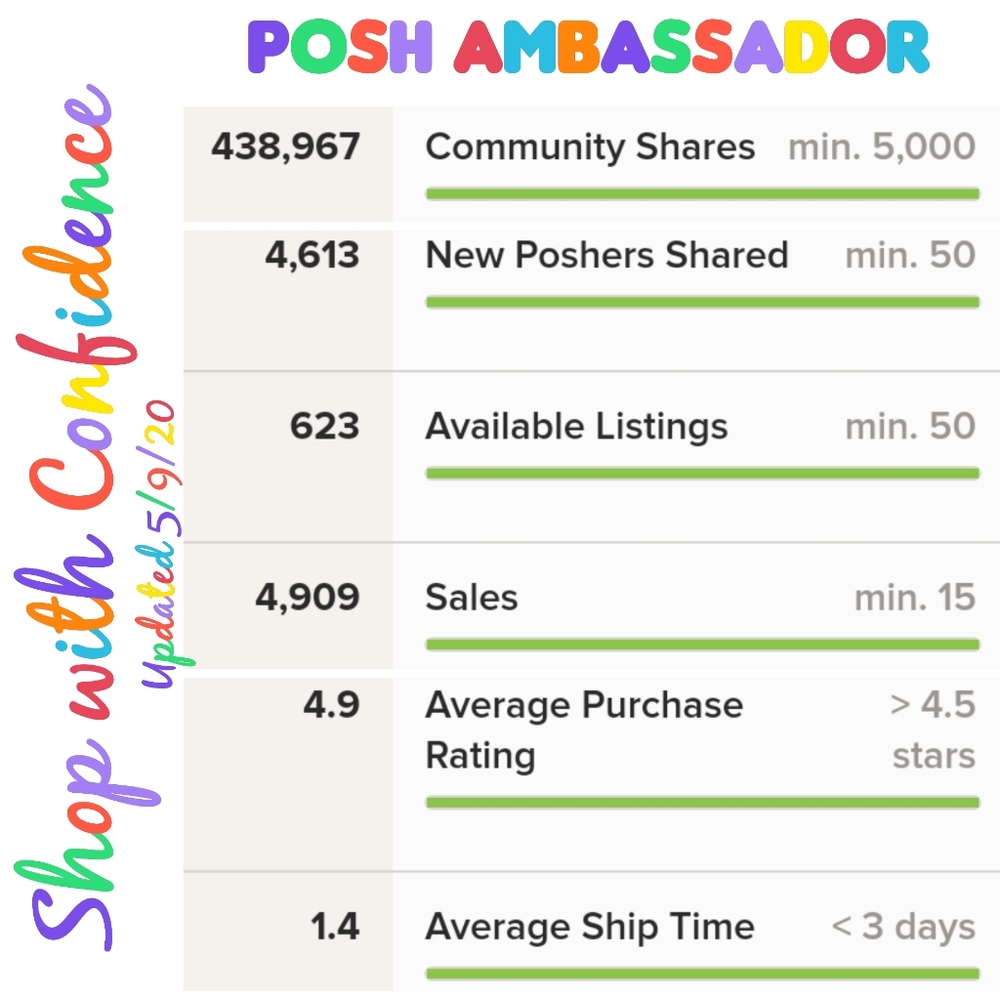Click the 4,909 sales number
The image size is (1000, 1000).
click(307, 598)
